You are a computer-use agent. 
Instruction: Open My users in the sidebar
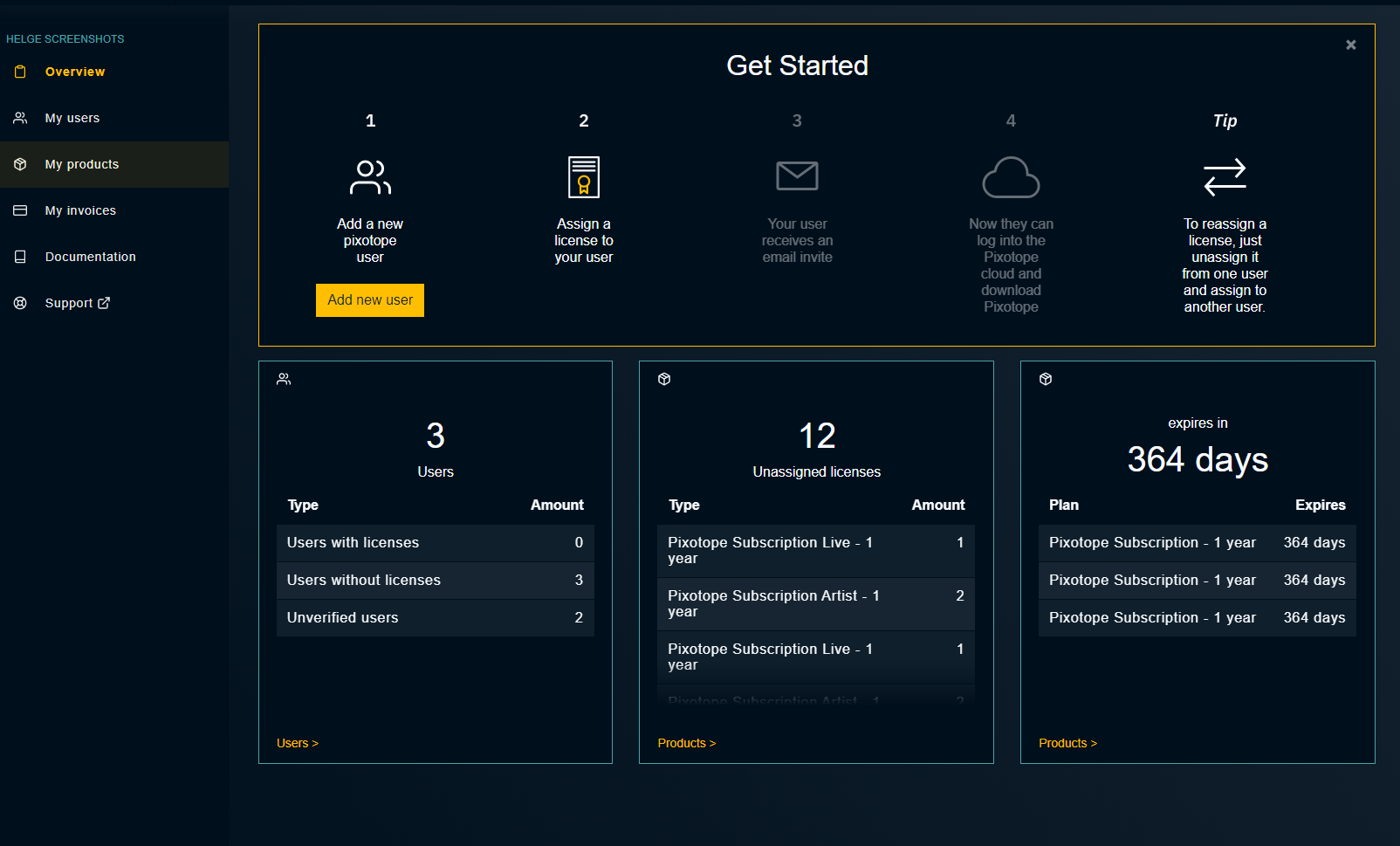(x=72, y=118)
